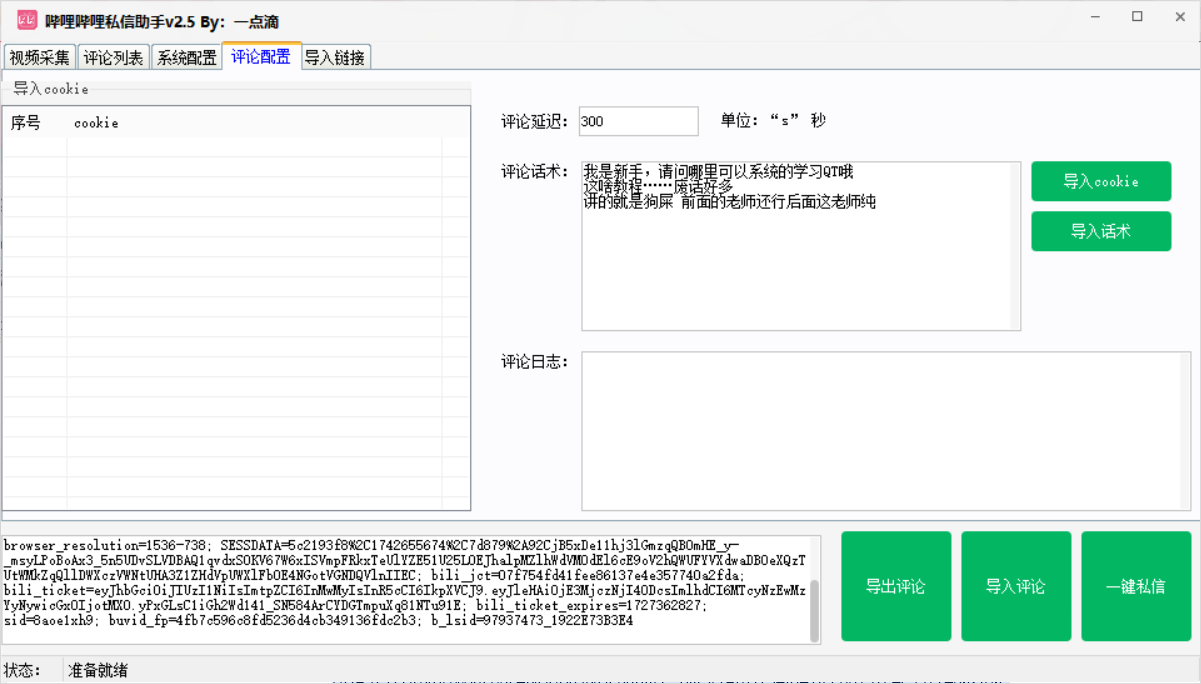This screenshot has height=684, width=1201.
Task: Open the 导入链接 tab
Action: click(335, 58)
